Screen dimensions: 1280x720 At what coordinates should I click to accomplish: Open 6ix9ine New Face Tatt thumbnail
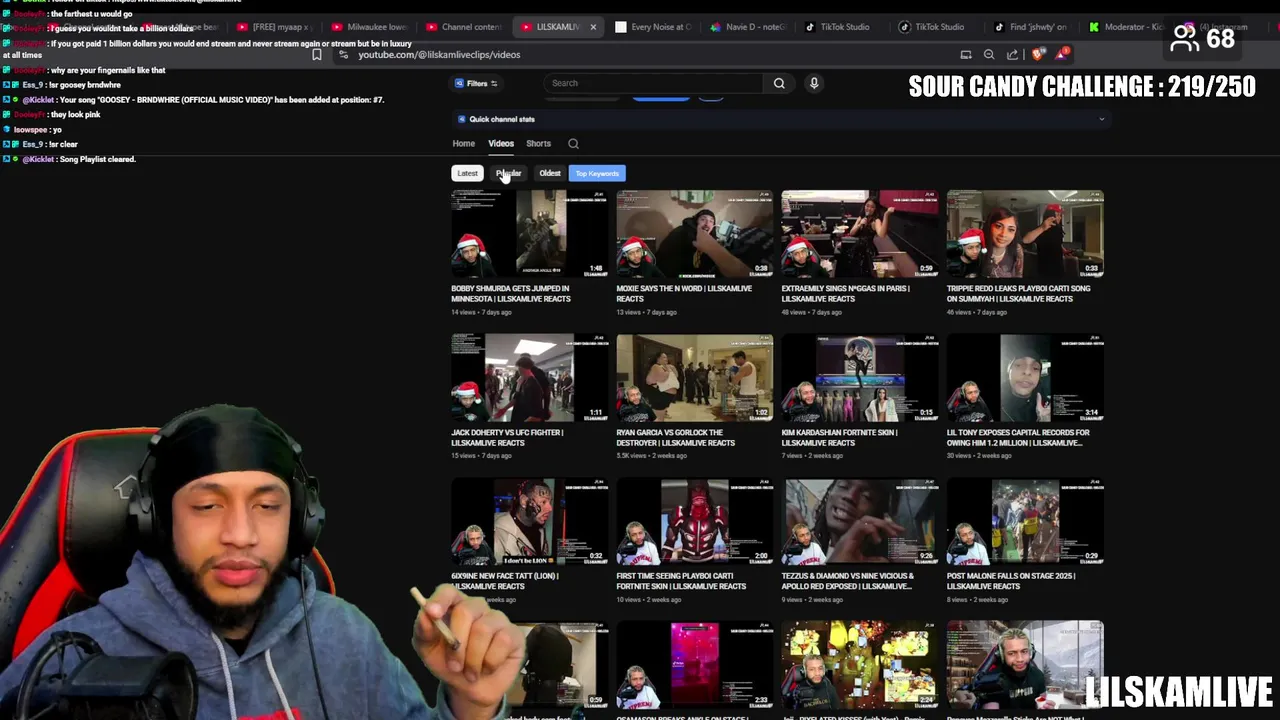(529, 521)
